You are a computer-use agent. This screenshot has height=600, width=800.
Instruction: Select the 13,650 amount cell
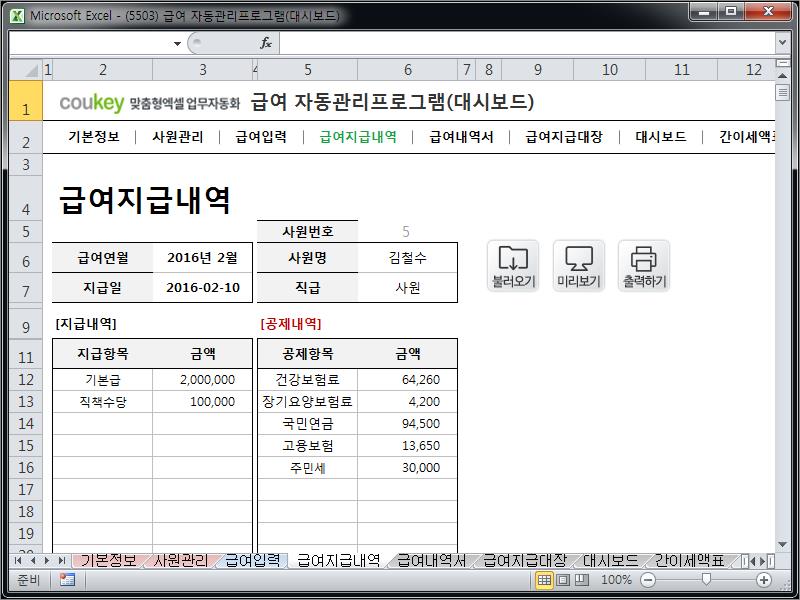[407, 445]
